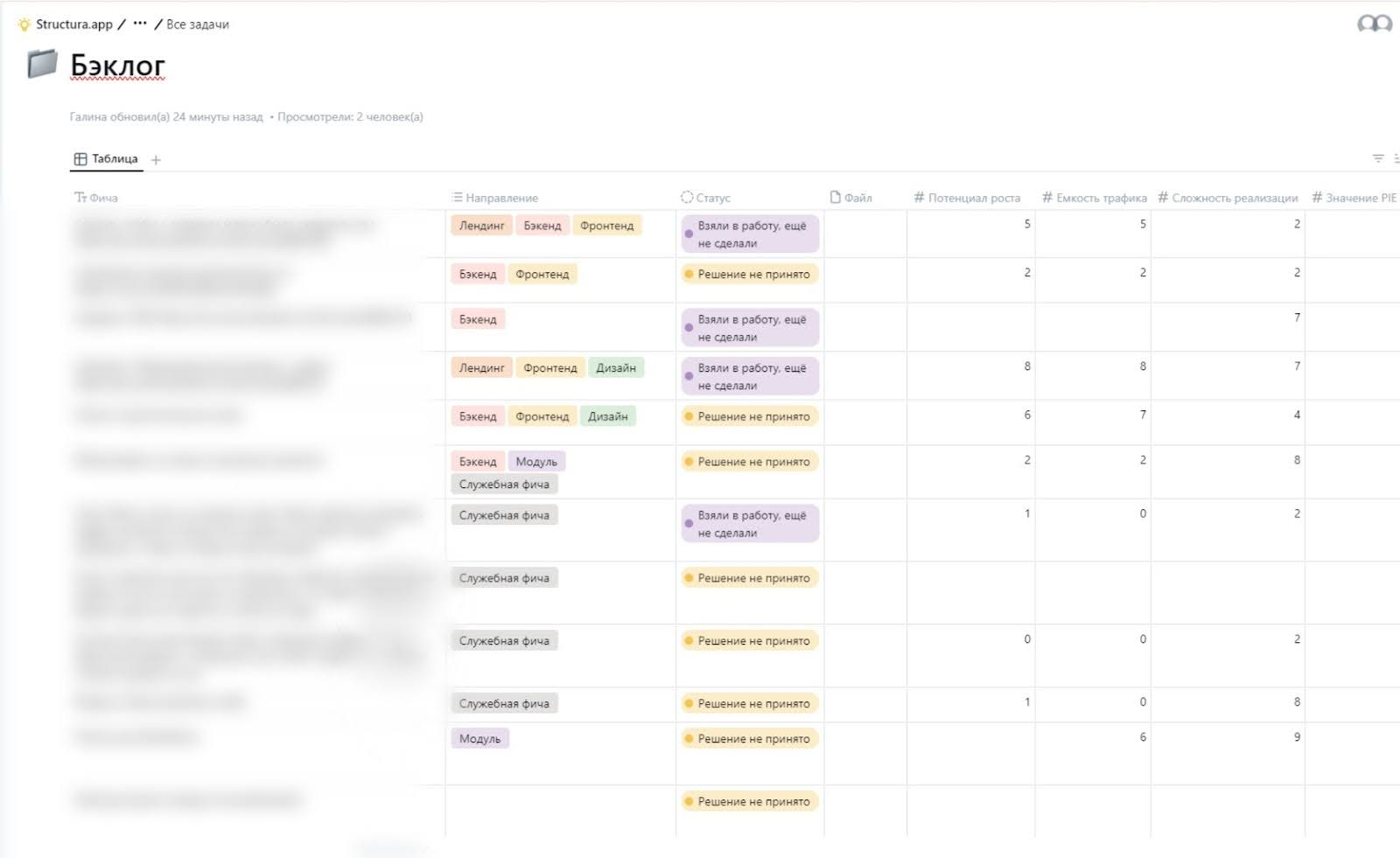Click the cell with value 9 in Сложность реализации

coord(1297,737)
